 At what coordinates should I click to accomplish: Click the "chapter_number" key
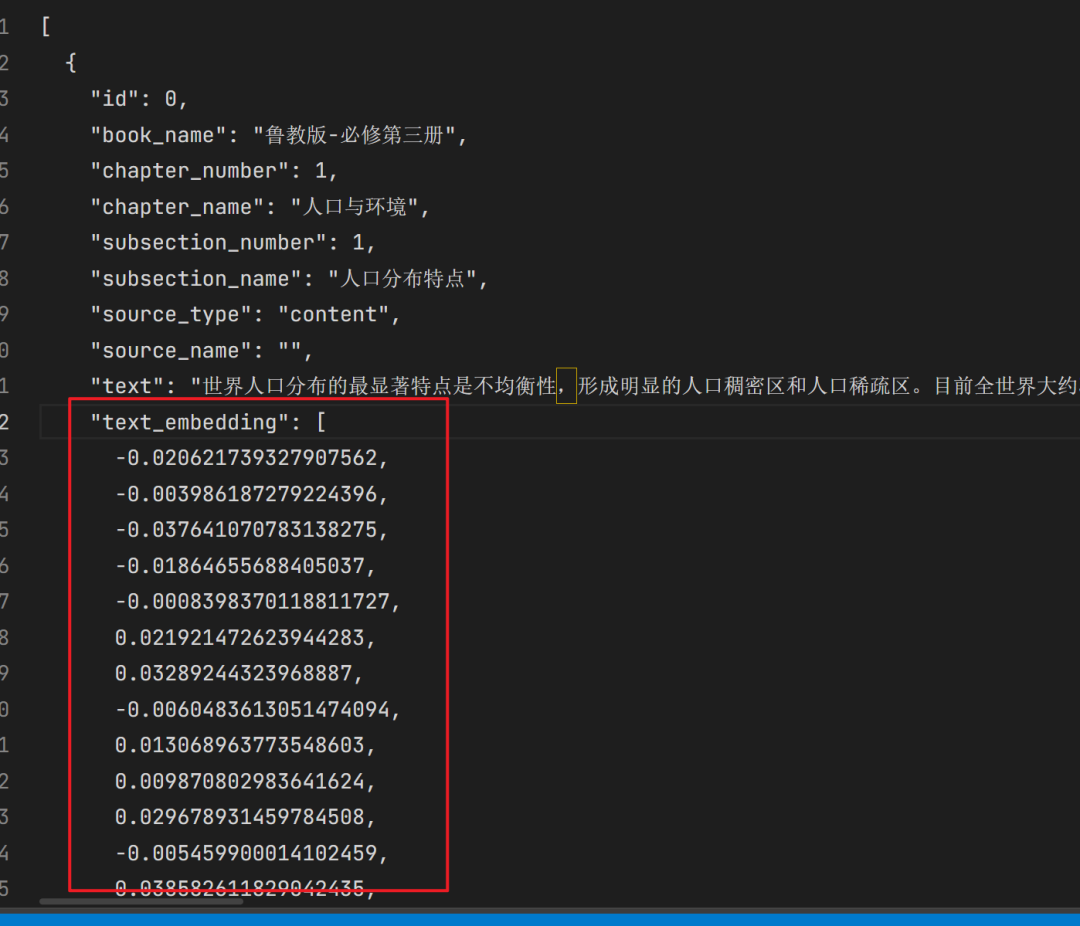pos(188,171)
